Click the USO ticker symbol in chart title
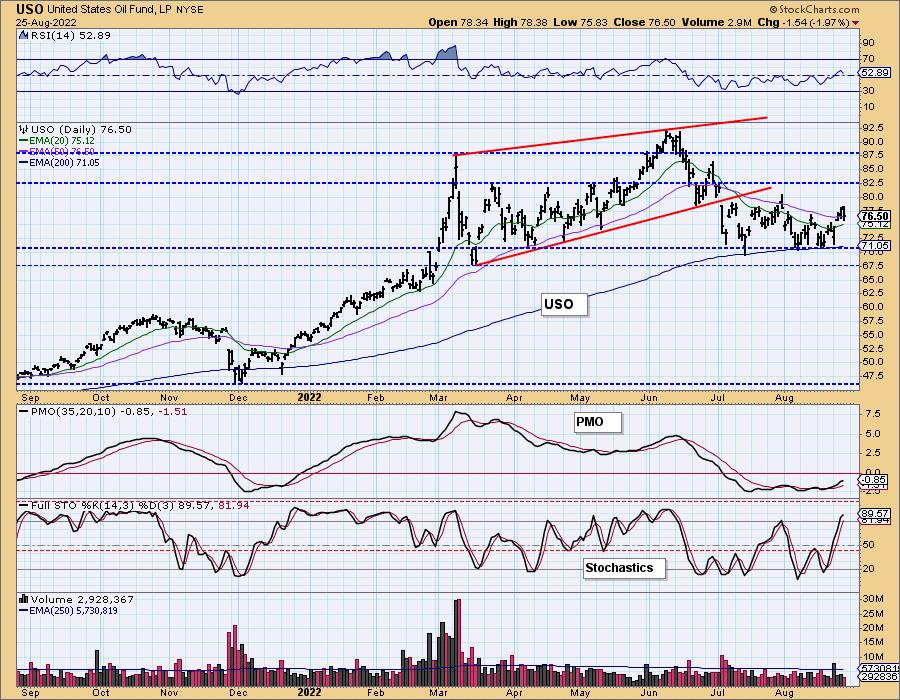This screenshot has height=700, width=900. 30,9
